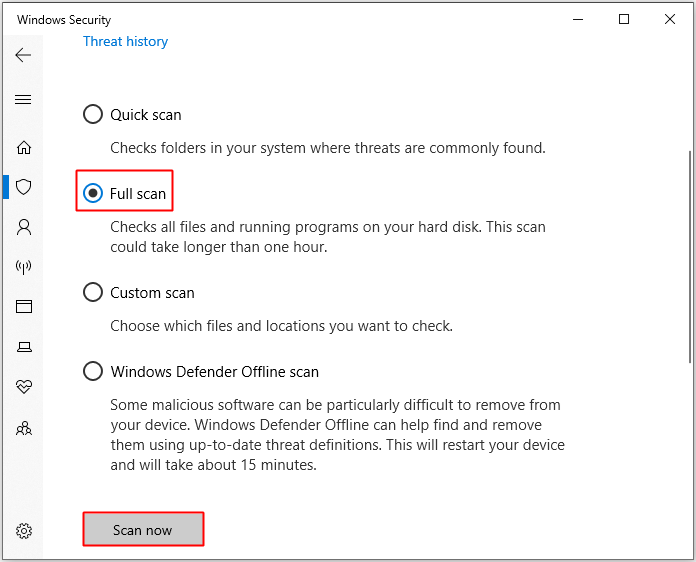
Task: Click the back arrow icon
Action: (24, 55)
